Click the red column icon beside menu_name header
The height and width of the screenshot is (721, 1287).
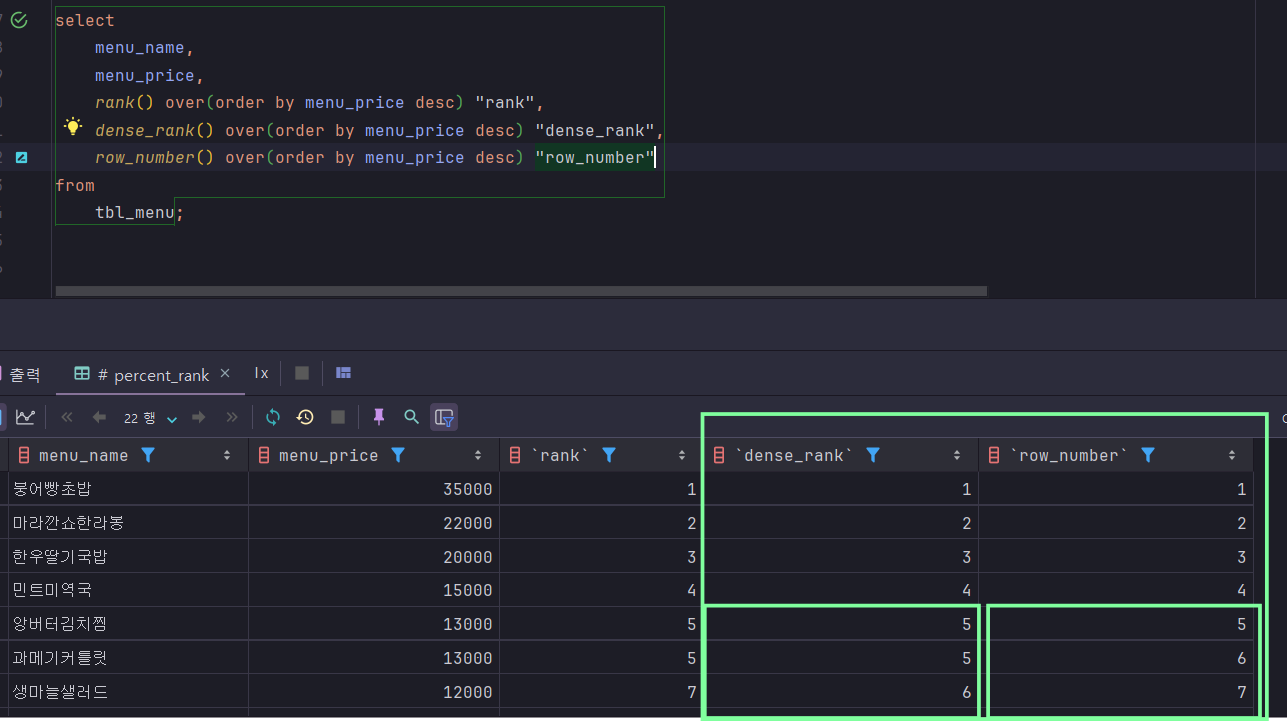[24, 455]
